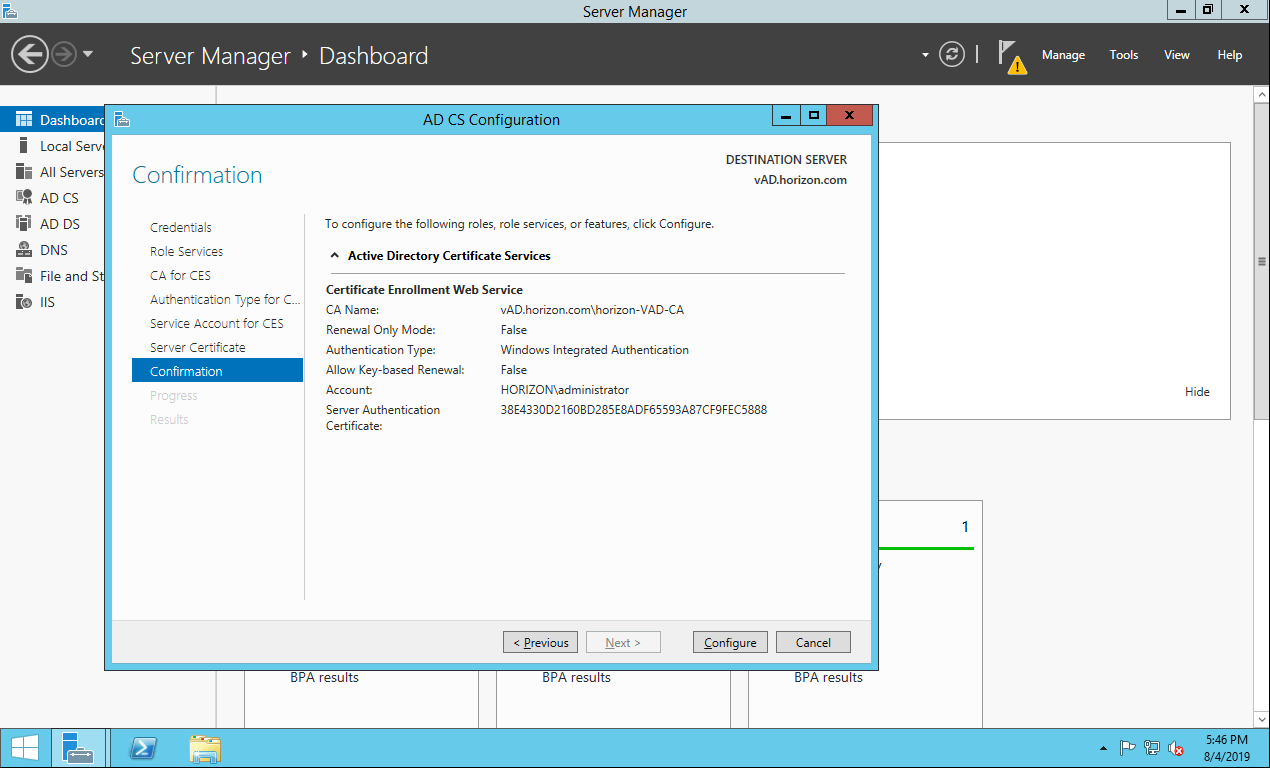Open the Tools menu
Screen dimensions: 1270x768
click(x=1123, y=55)
